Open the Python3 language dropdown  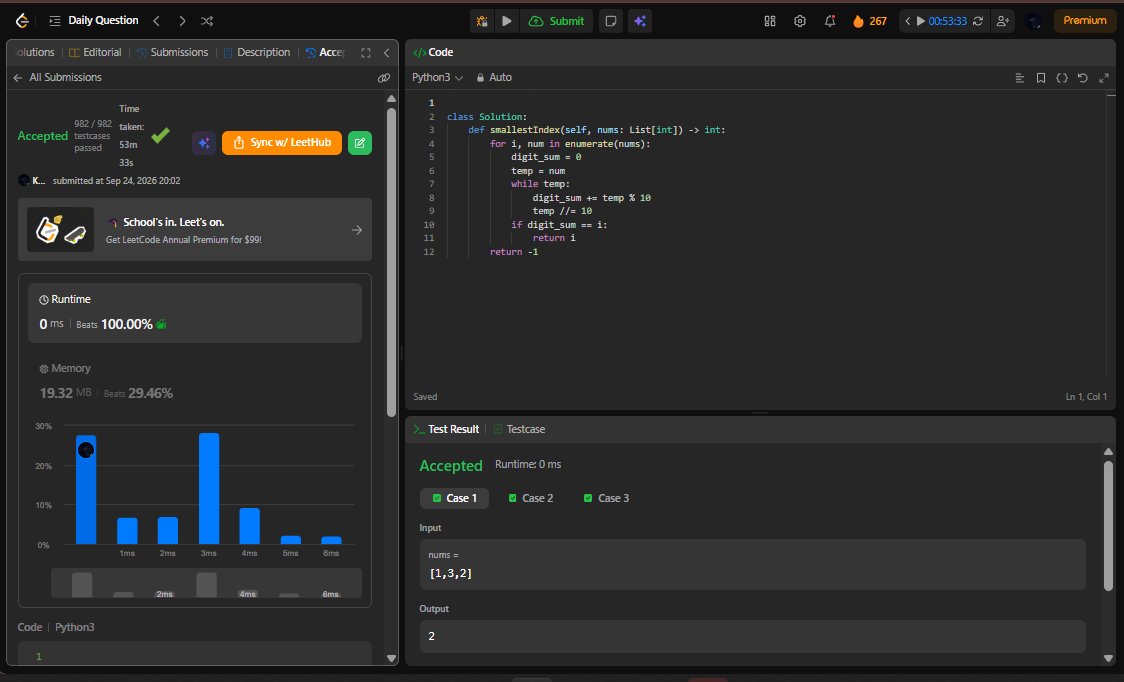tap(437, 77)
